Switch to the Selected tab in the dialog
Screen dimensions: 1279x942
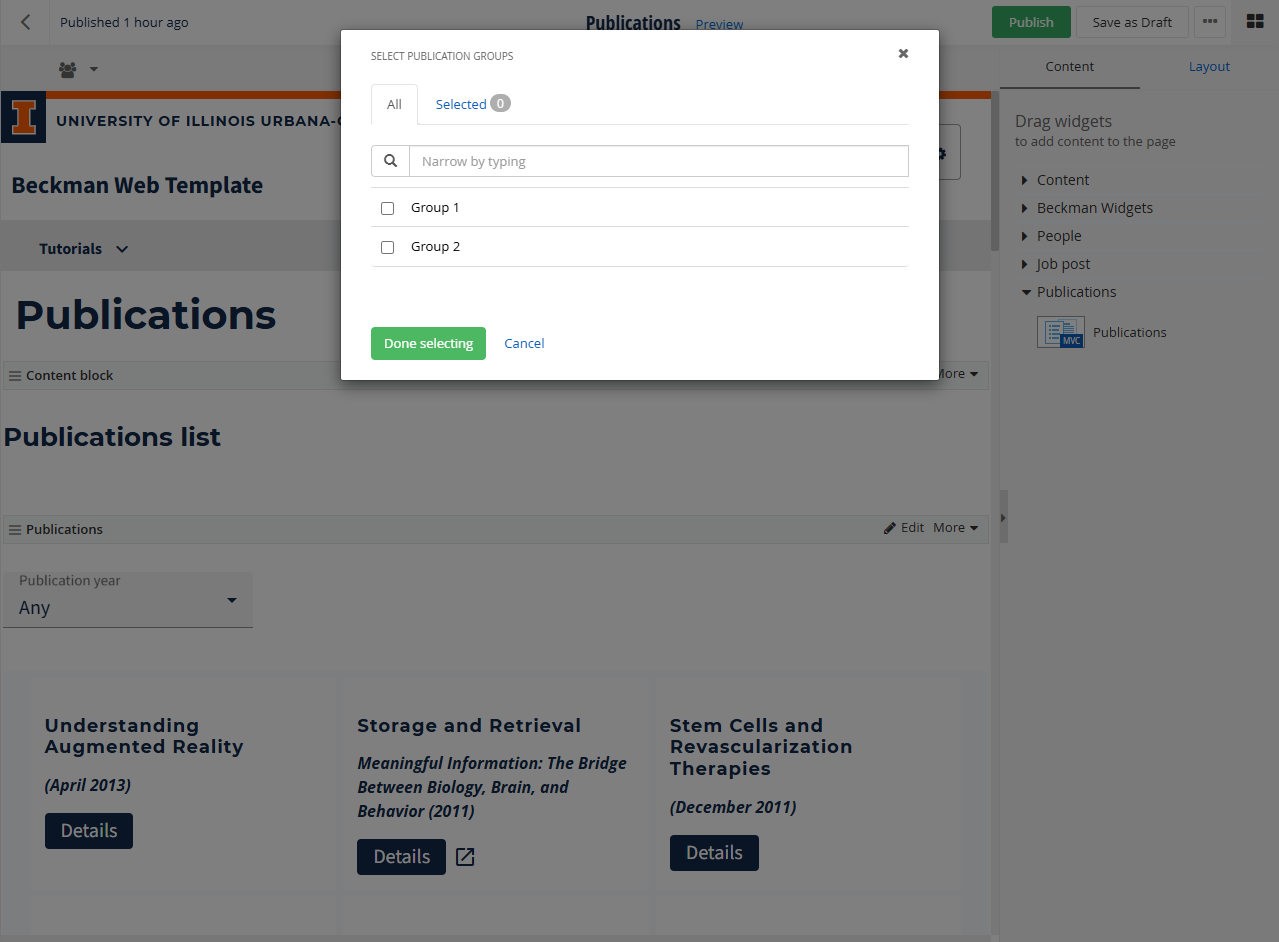pos(460,104)
